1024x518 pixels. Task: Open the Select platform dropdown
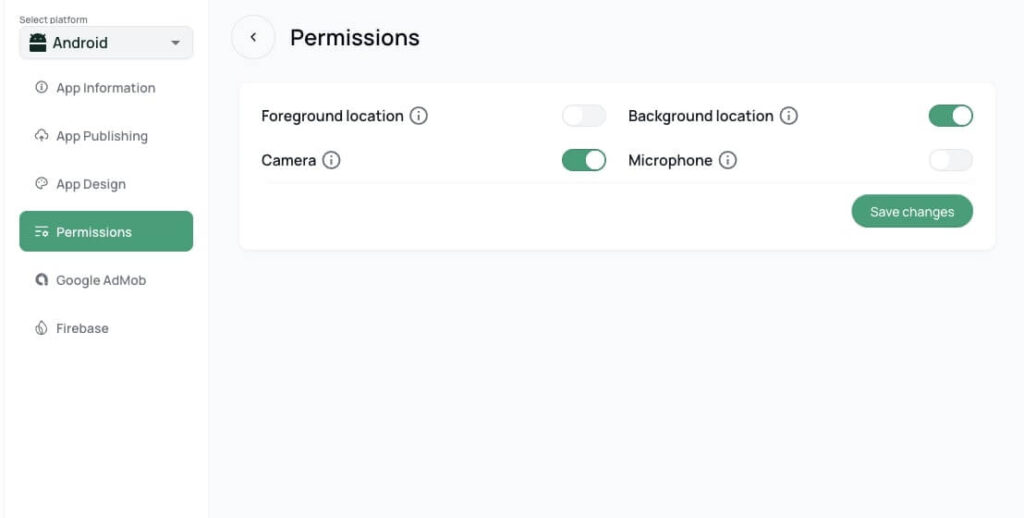[x=105, y=43]
